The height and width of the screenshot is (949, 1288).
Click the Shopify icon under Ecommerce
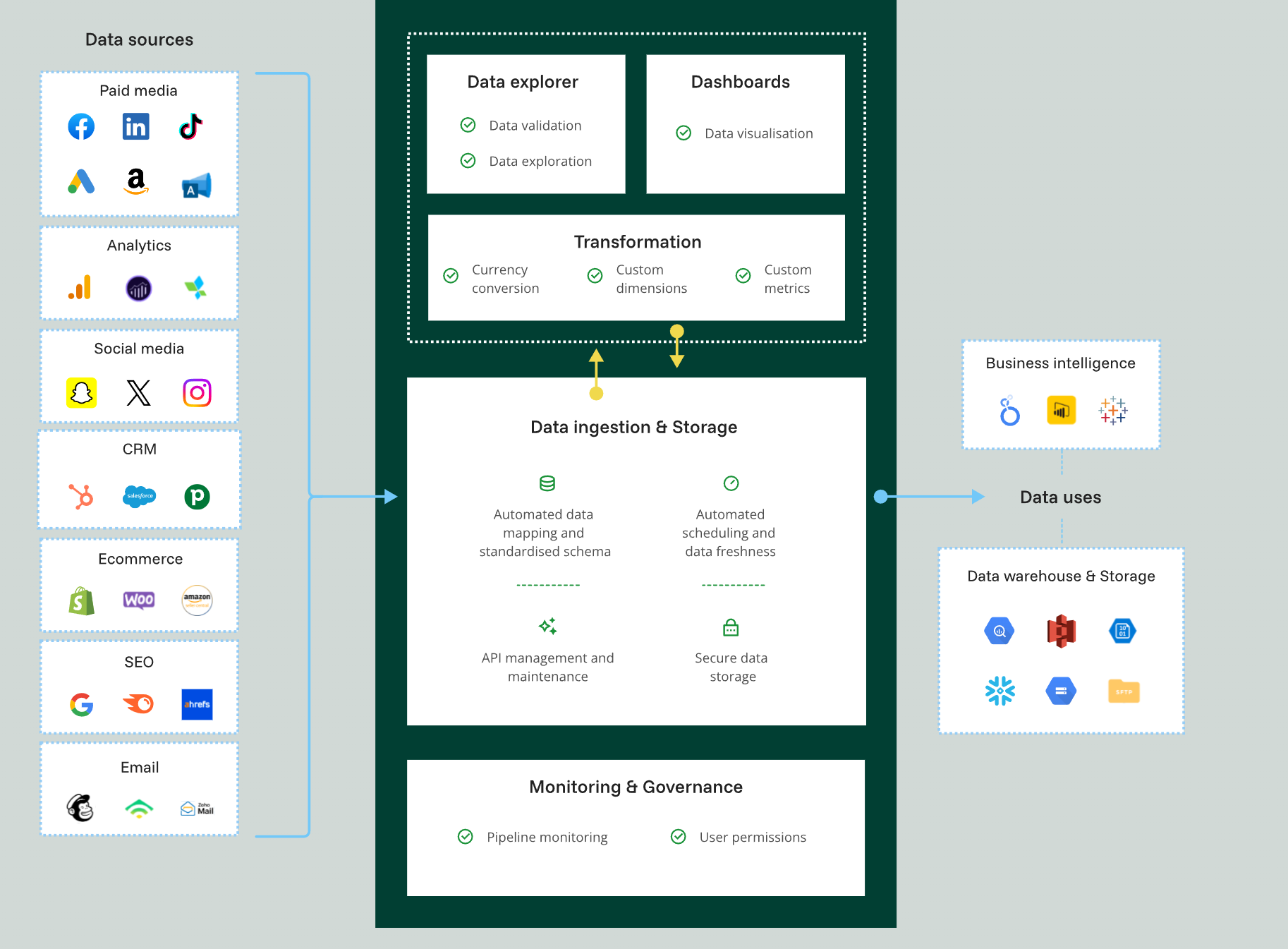[x=82, y=600]
